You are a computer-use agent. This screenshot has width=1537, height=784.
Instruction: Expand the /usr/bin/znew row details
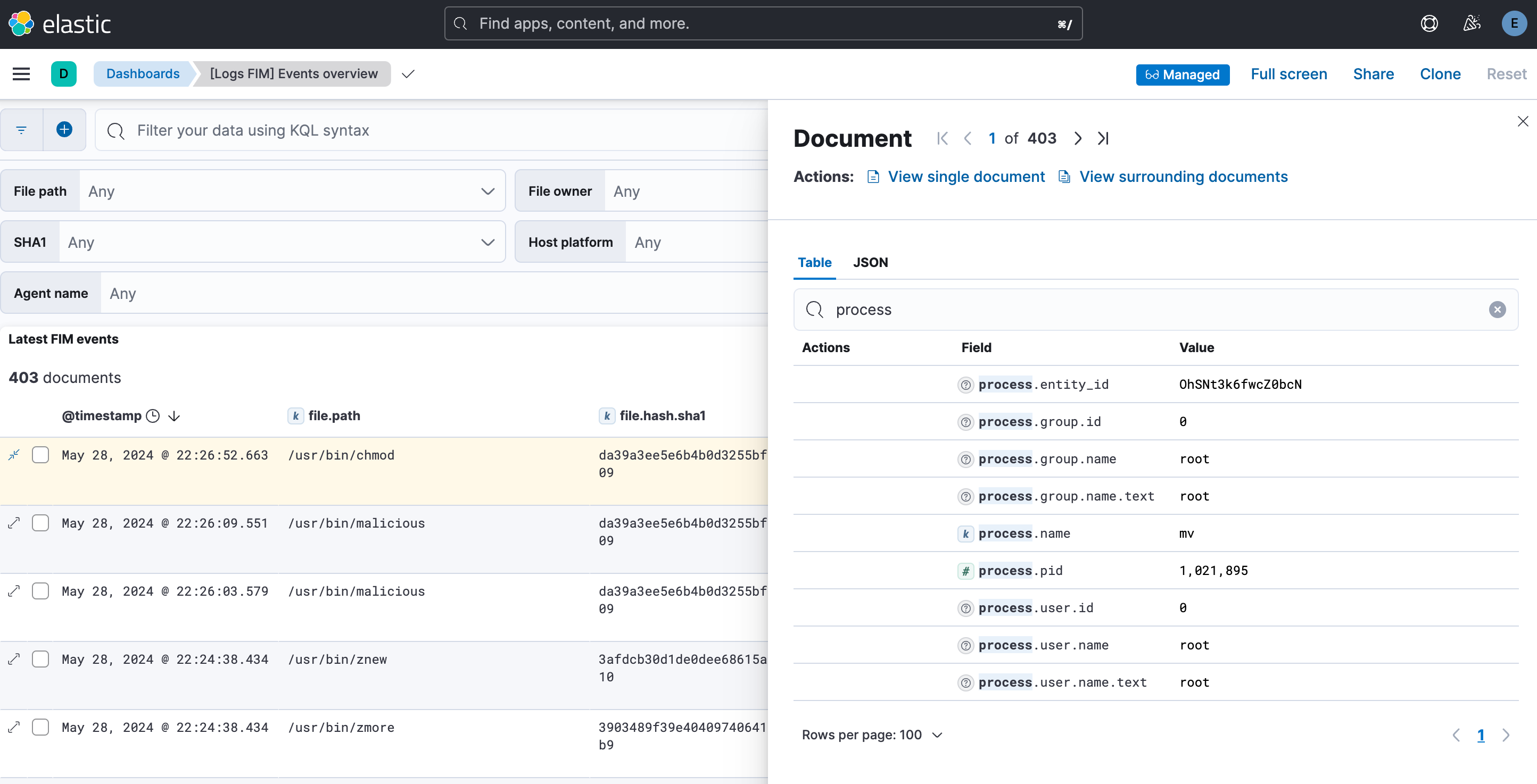click(x=14, y=659)
